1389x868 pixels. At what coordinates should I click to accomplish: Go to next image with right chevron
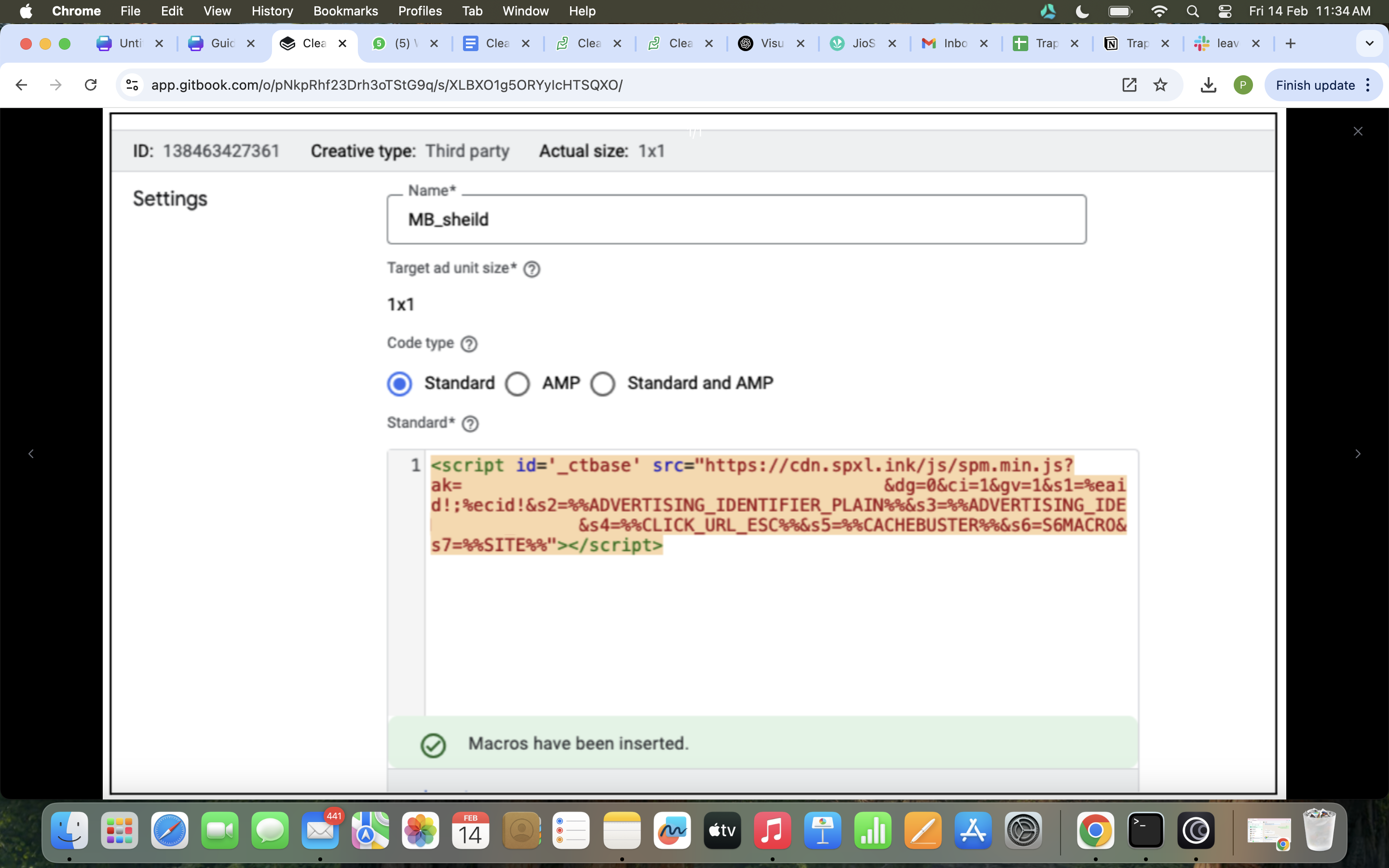point(1358,453)
